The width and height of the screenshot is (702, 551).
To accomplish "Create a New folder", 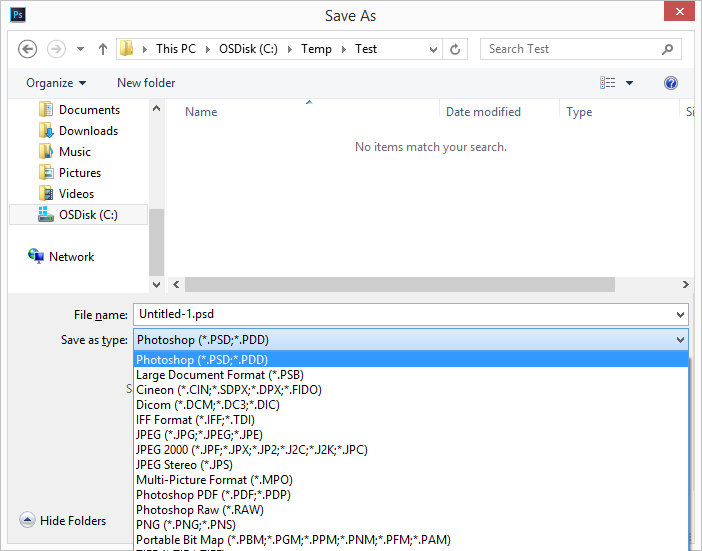I will (146, 83).
